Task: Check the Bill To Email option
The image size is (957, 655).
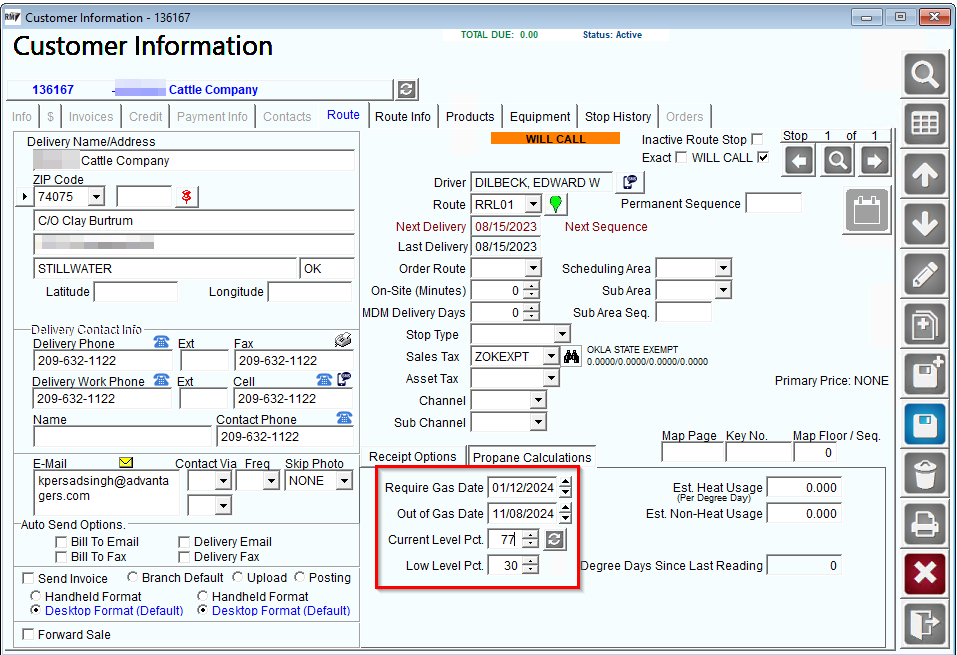Action: click(61, 542)
